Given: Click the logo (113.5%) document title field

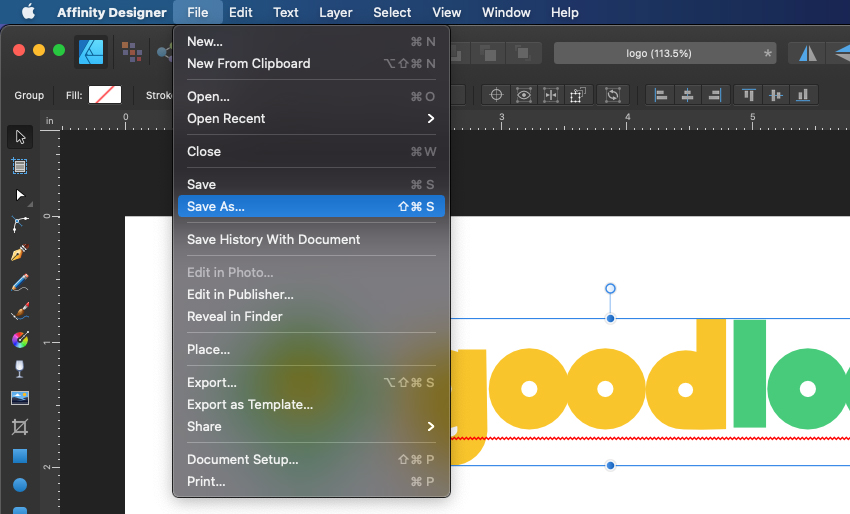Looking at the screenshot, I should point(665,53).
